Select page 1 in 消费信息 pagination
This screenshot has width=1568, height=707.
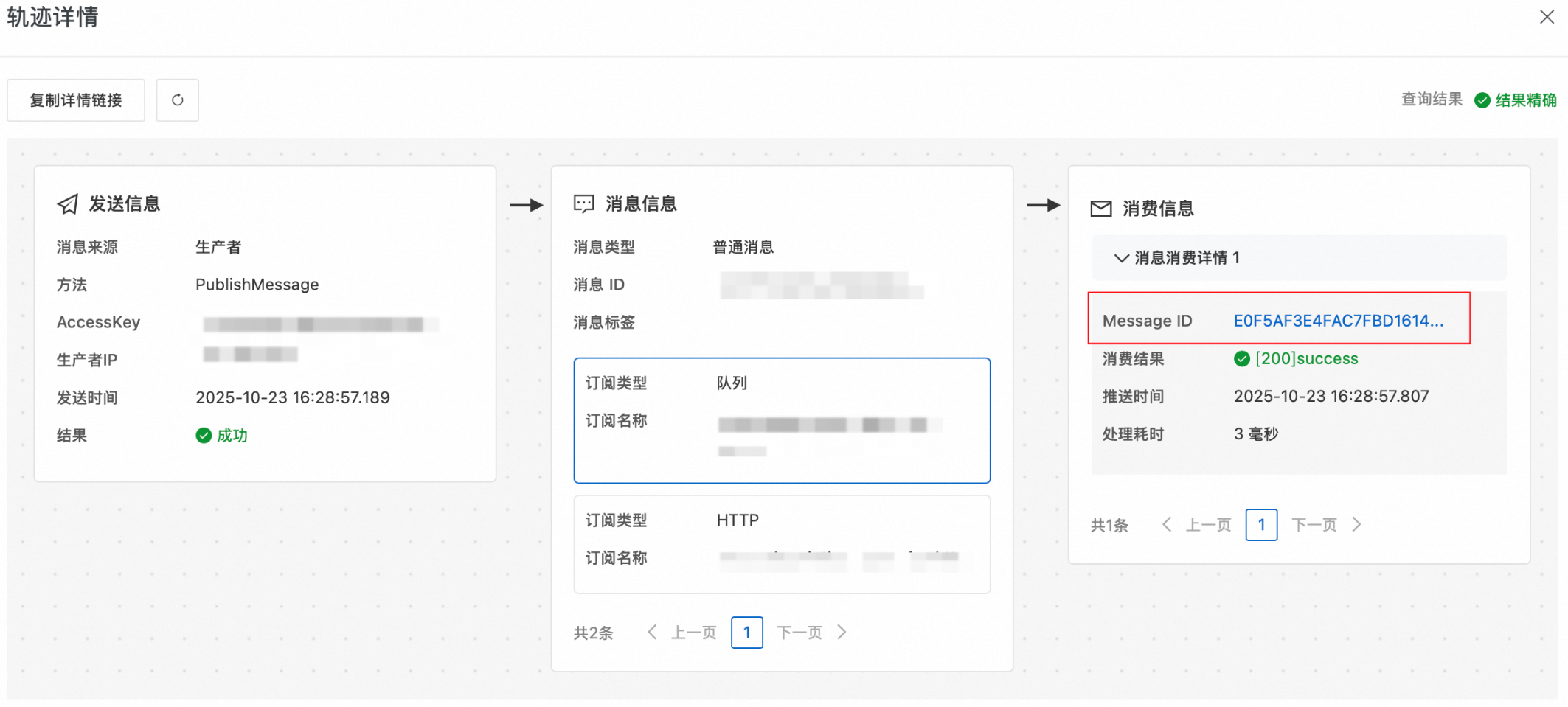(1262, 525)
